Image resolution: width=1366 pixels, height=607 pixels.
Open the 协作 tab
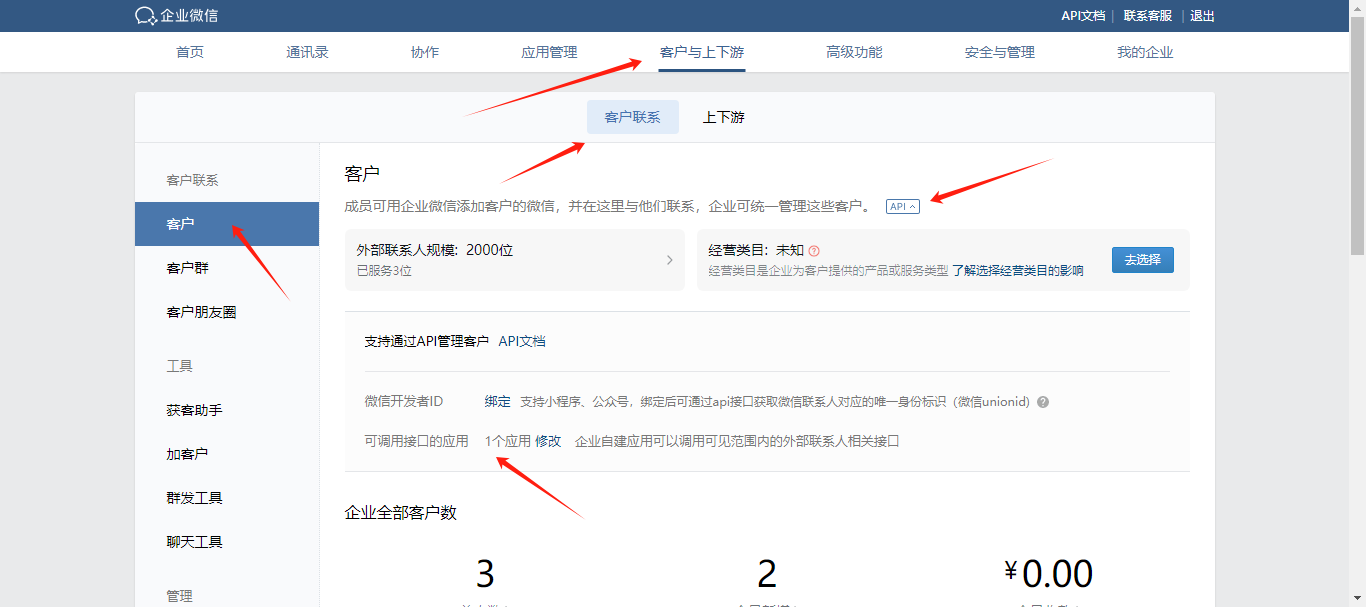coord(425,52)
